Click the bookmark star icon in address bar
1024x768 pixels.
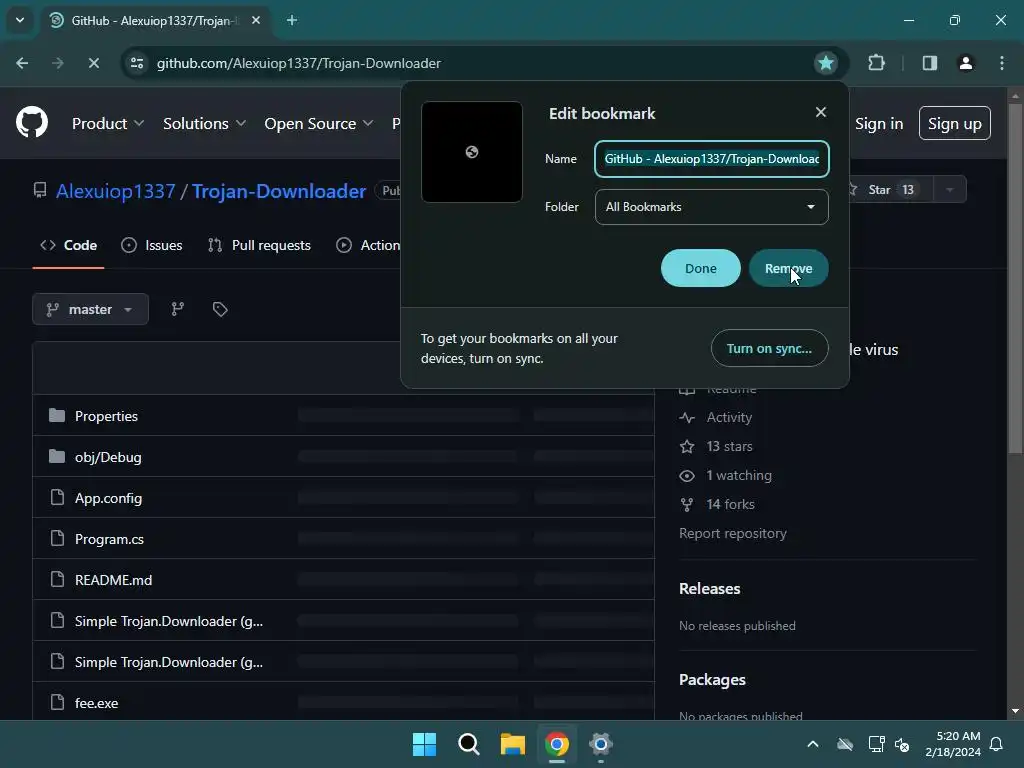pos(825,63)
